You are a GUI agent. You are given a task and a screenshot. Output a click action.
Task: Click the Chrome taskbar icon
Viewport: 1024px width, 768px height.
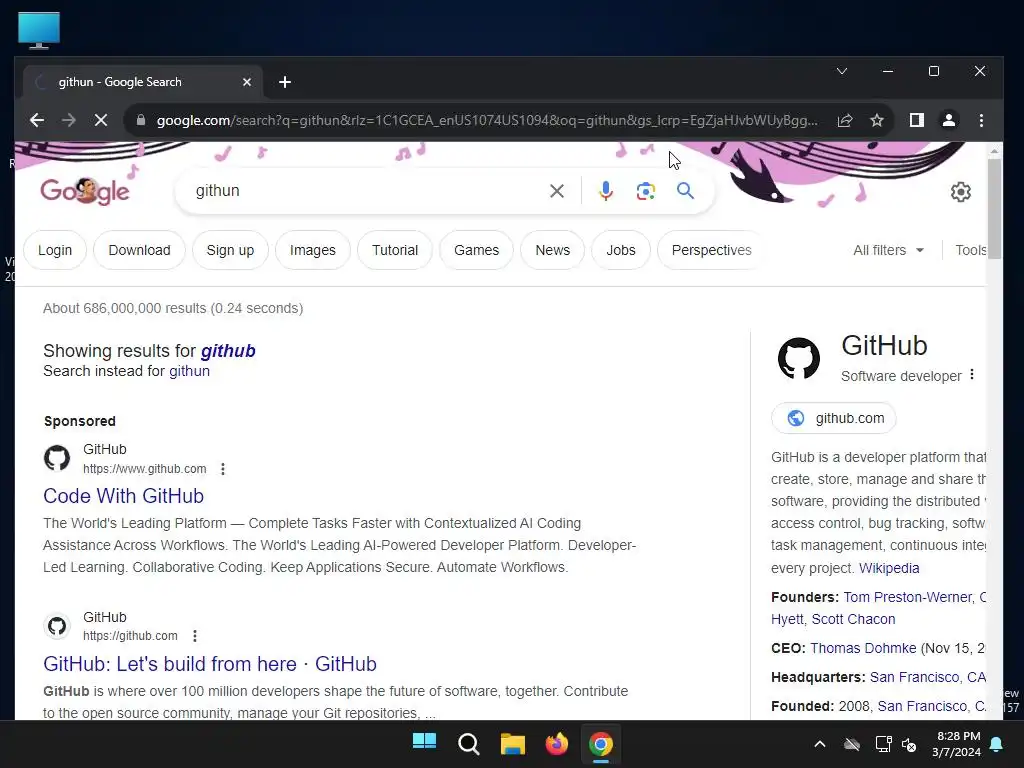pos(601,743)
